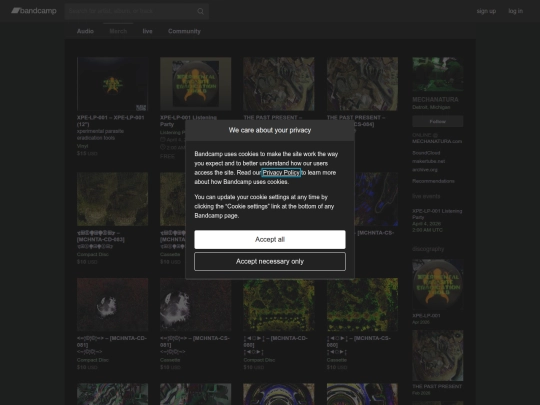540x405 pixels.
Task: Click the MCHNTA-CS-000 item title
Action: [x=359, y=341]
